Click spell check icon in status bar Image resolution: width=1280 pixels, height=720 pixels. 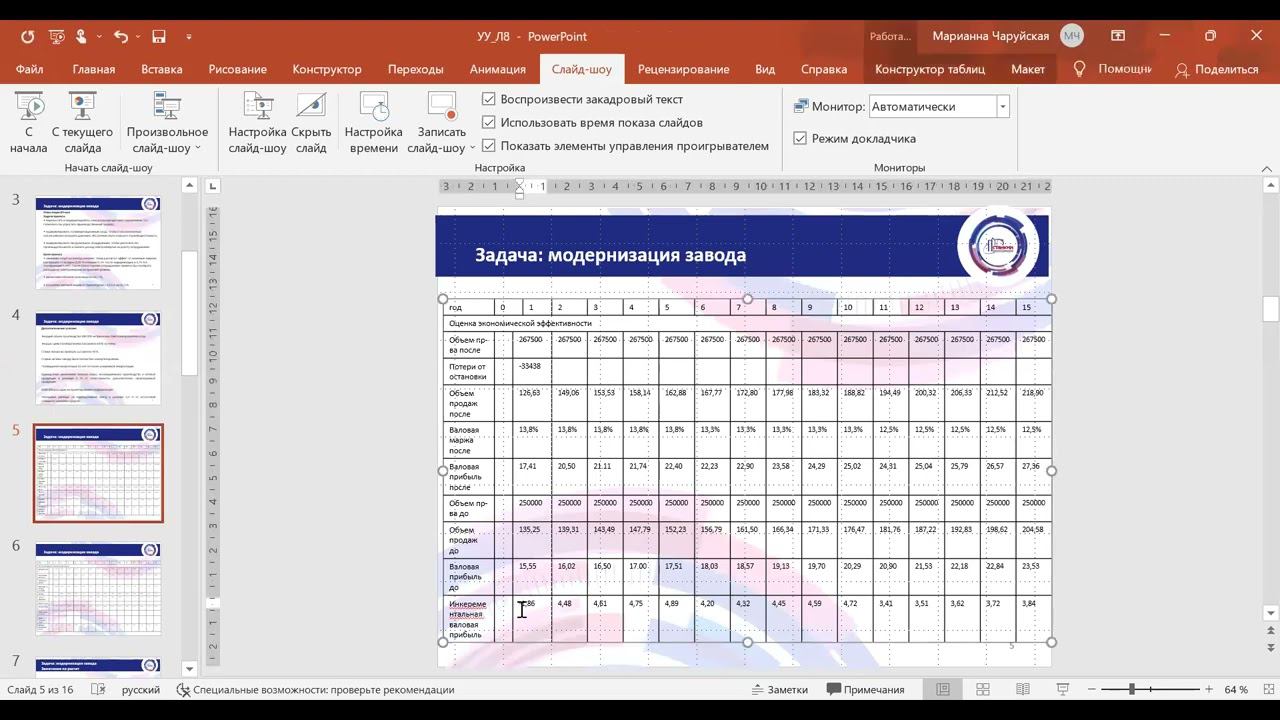tap(98, 689)
